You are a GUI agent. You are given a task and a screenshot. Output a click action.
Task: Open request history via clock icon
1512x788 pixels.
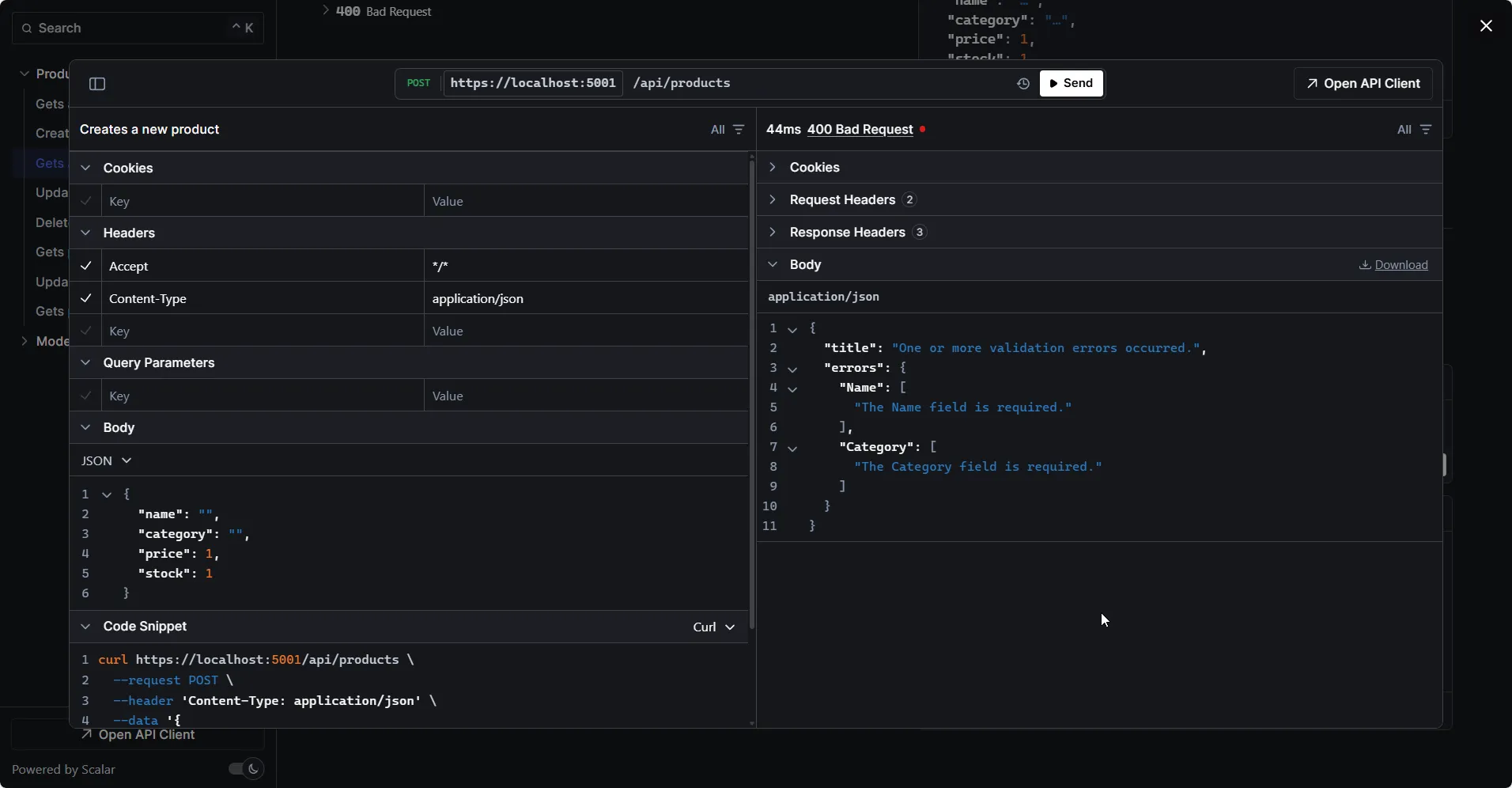point(1022,83)
